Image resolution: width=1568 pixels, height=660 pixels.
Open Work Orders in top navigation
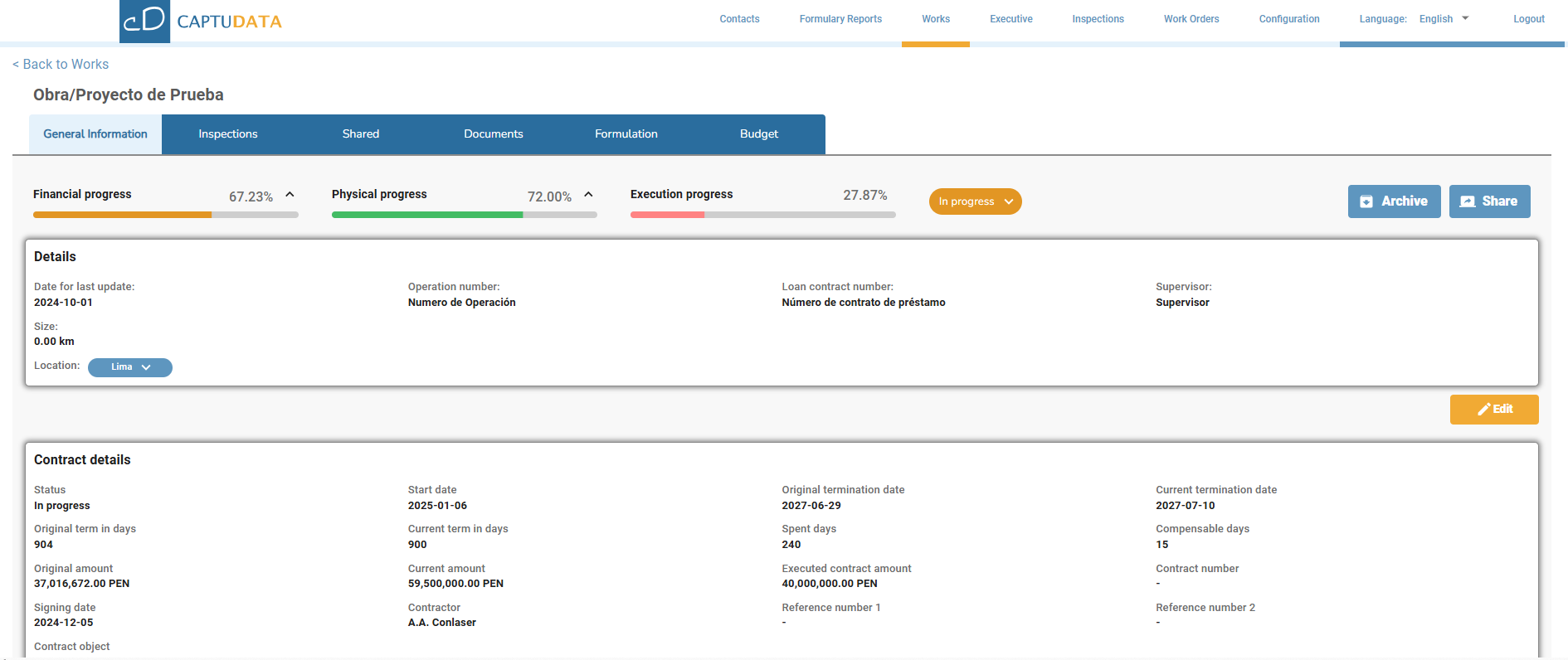[x=1191, y=19]
